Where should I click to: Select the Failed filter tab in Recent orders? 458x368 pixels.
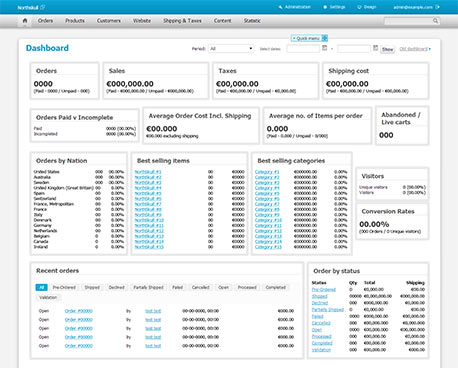[x=177, y=287]
